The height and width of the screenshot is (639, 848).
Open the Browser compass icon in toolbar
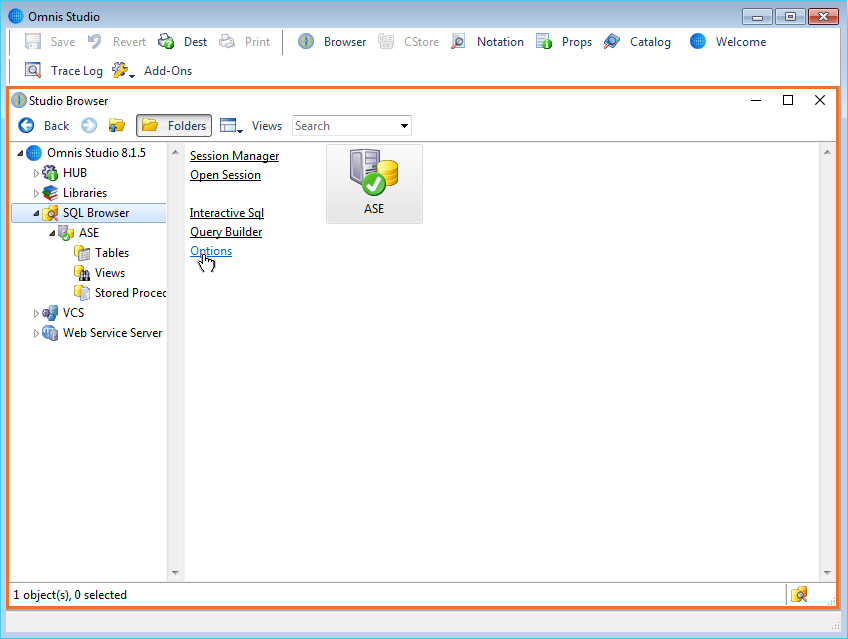(x=306, y=42)
